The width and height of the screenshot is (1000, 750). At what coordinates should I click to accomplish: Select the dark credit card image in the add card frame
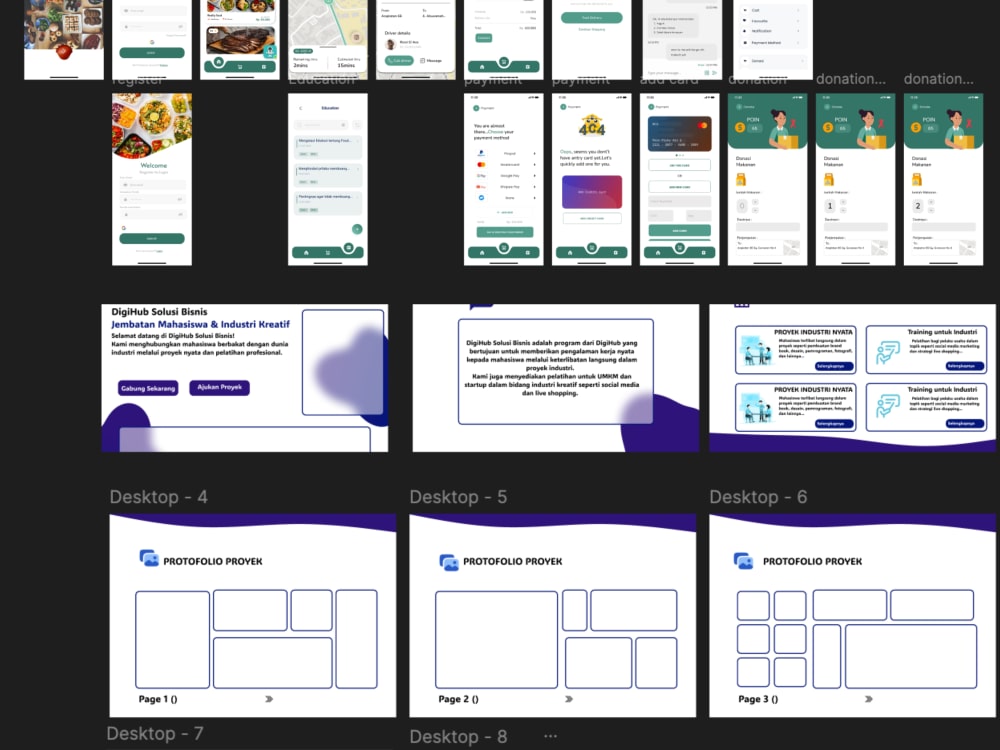click(679, 133)
